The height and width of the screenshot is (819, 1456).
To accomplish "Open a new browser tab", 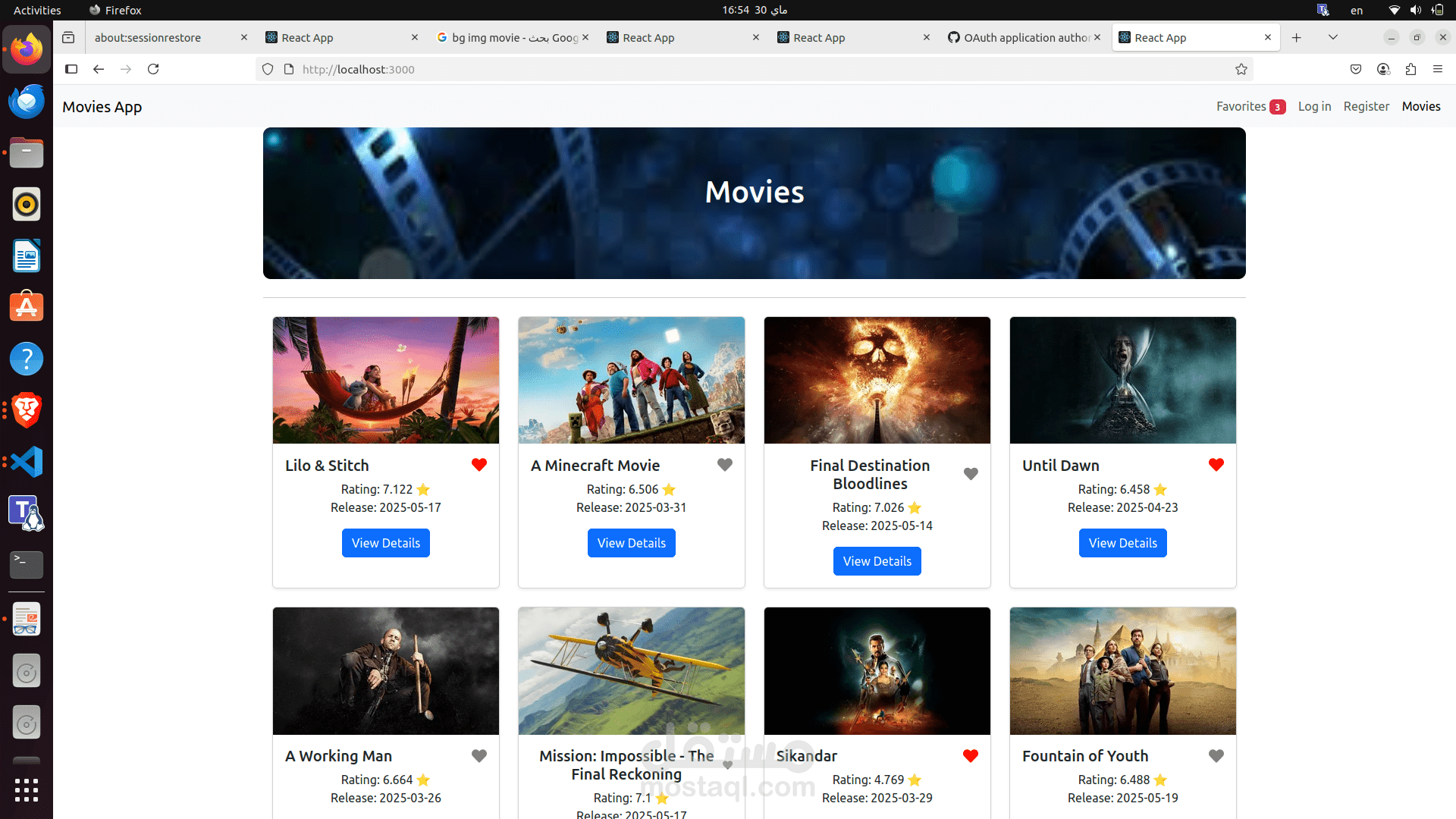I will [x=1297, y=37].
